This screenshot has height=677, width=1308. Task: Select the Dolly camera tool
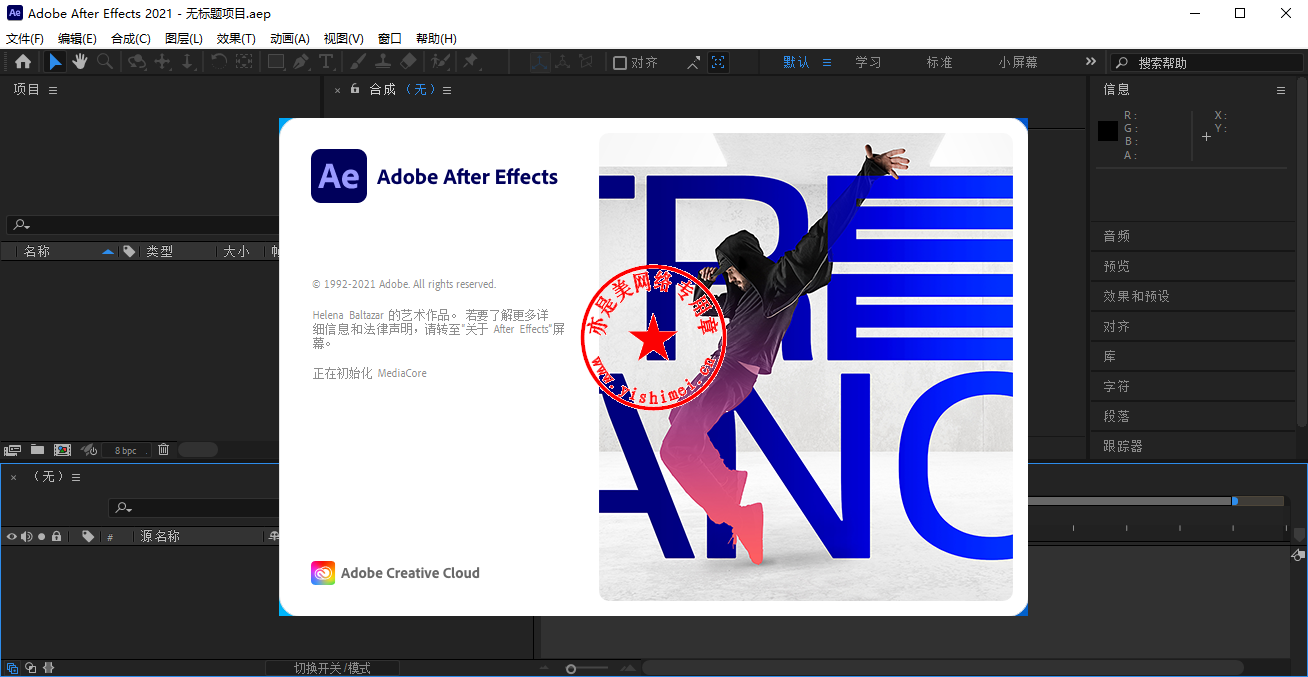187,62
